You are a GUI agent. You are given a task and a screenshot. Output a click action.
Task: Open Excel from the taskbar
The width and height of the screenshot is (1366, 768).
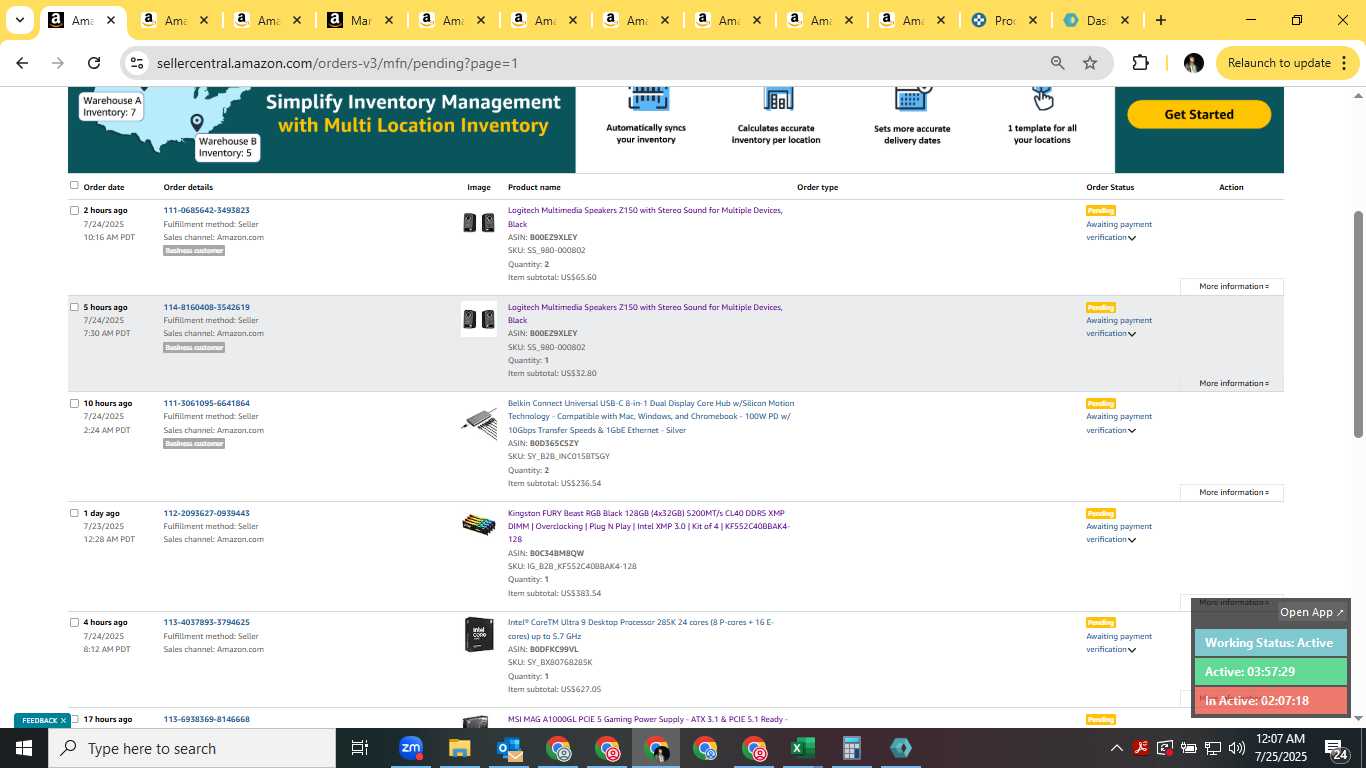[x=803, y=748]
